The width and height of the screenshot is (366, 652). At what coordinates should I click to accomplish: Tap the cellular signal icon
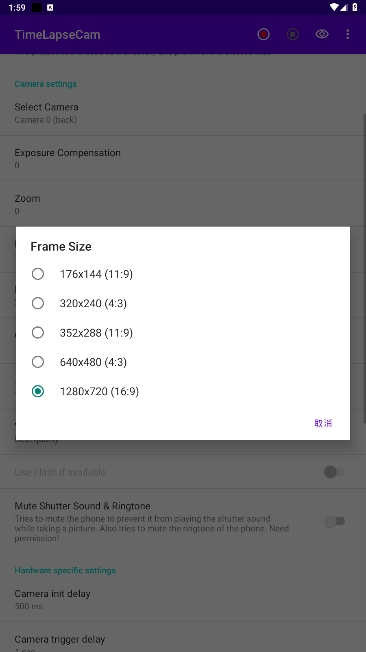tap(344, 7)
